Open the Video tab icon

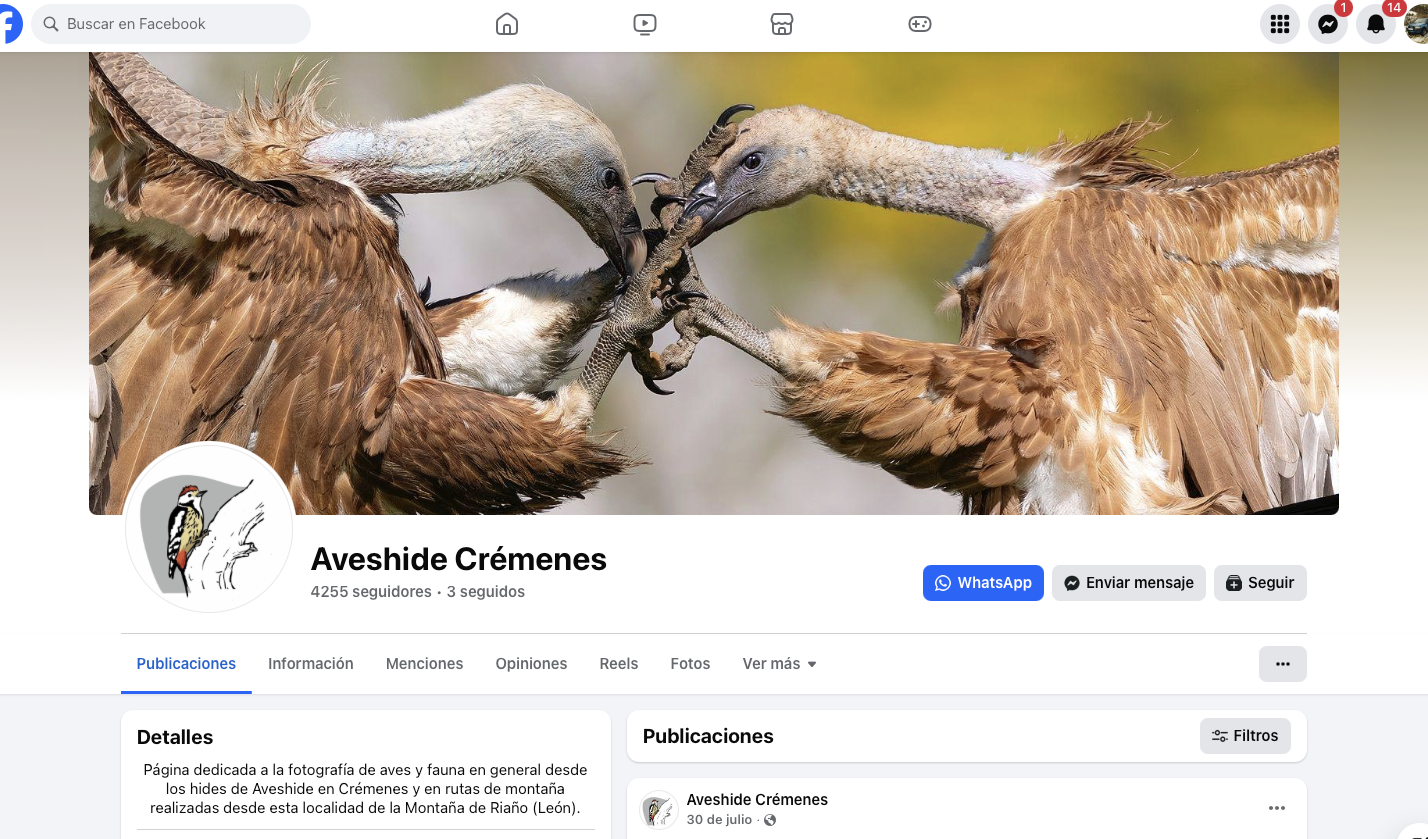coord(645,24)
